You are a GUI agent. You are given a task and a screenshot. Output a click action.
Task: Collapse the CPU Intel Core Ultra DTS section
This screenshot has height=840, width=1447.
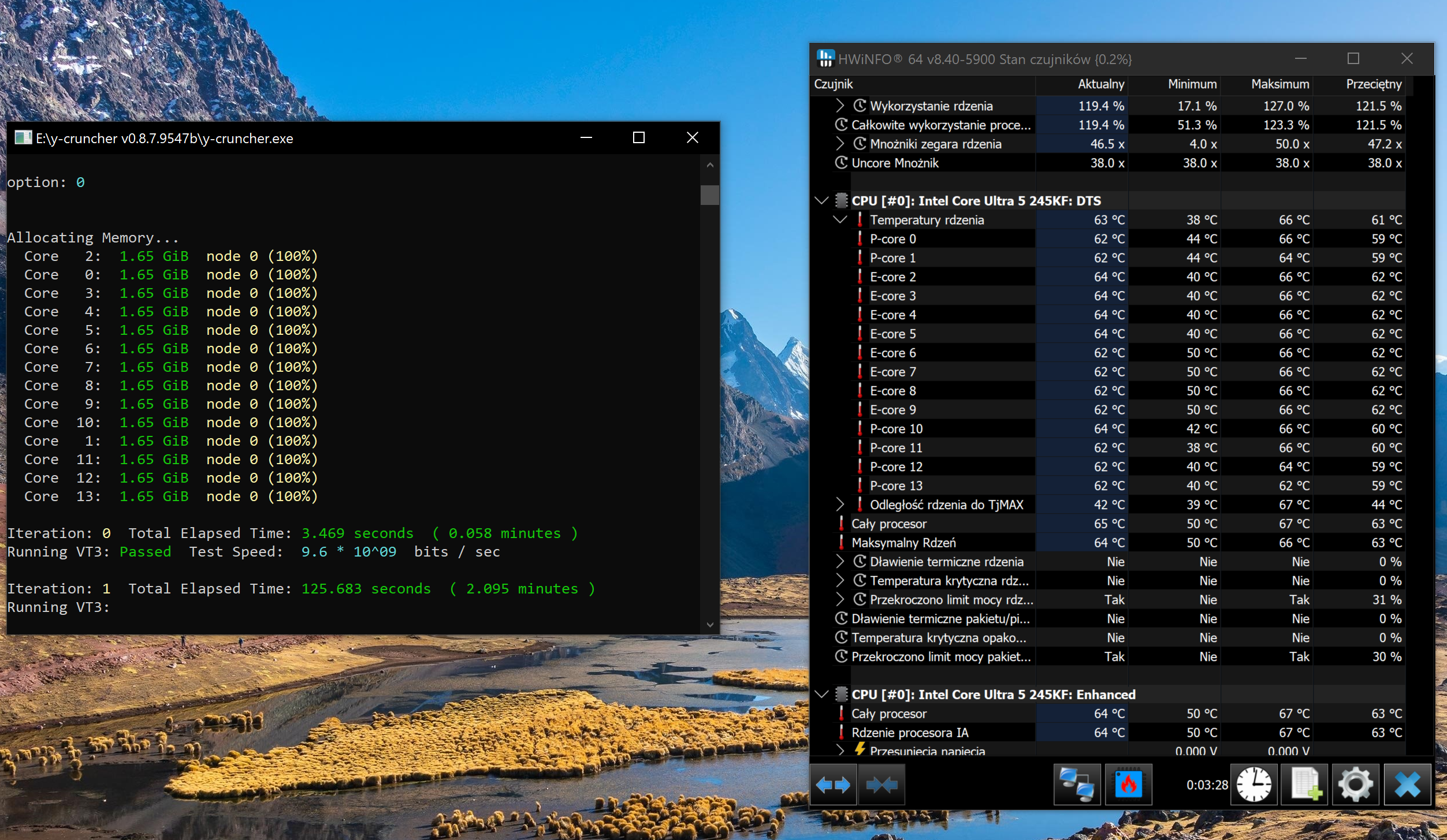(x=821, y=201)
